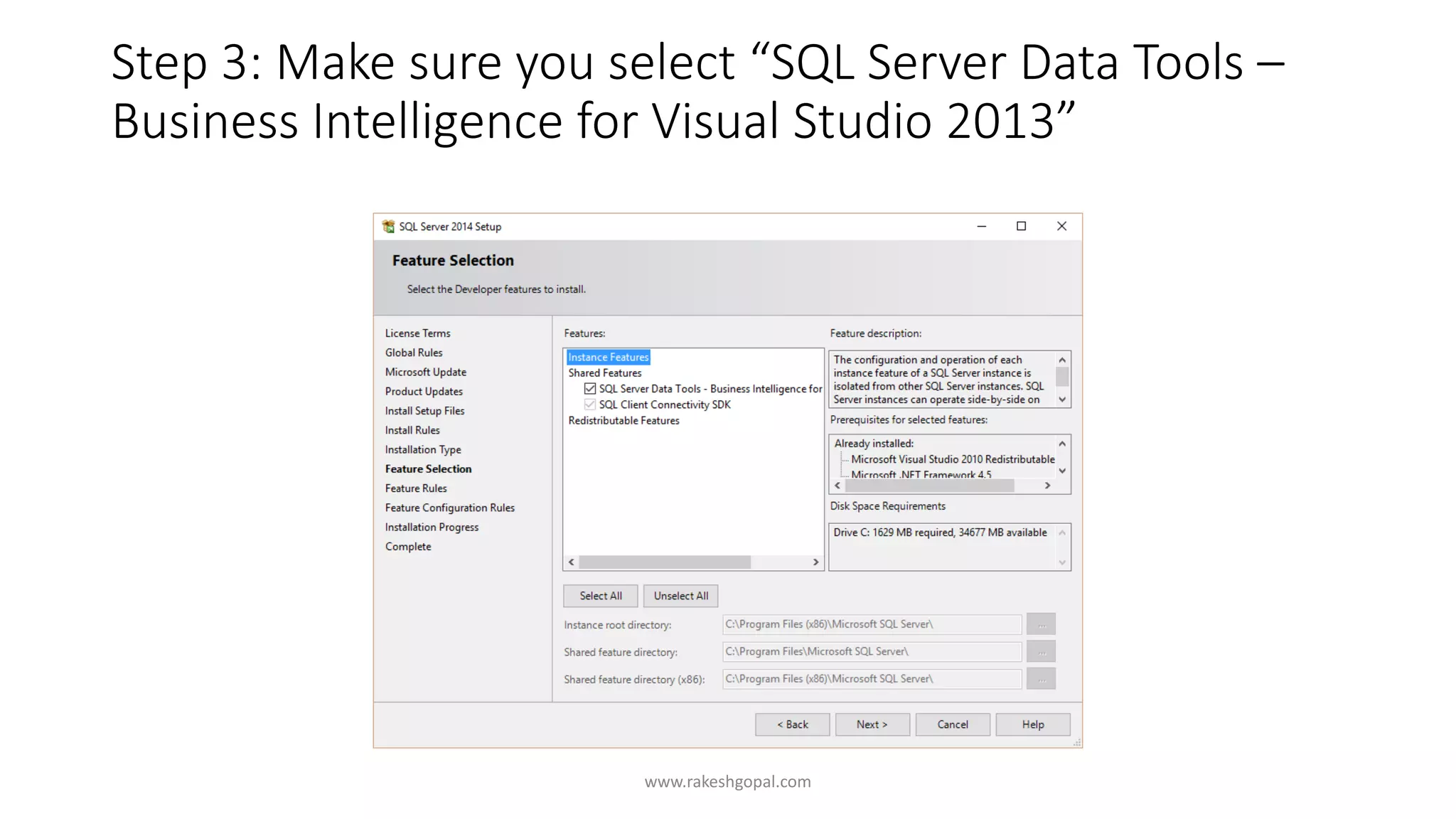Image resolution: width=1456 pixels, height=819 pixels.
Task: Browse for Instance root directory
Action: click(x=1041, y=624)
